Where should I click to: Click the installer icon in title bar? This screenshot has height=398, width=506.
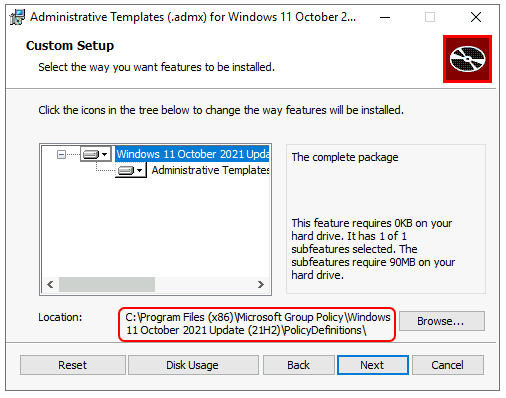(17, 17)
